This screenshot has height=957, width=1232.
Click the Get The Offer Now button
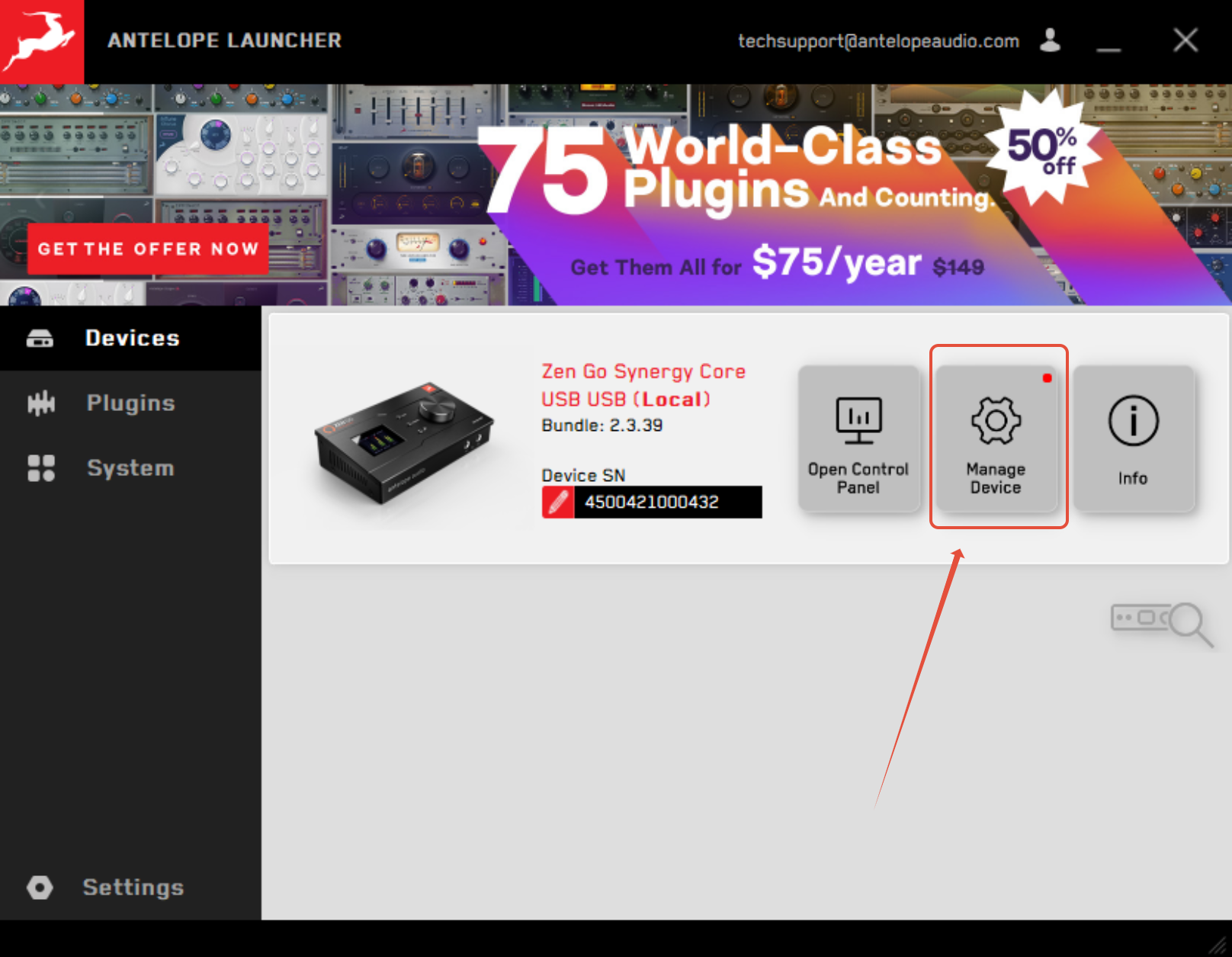pos(148,249)
